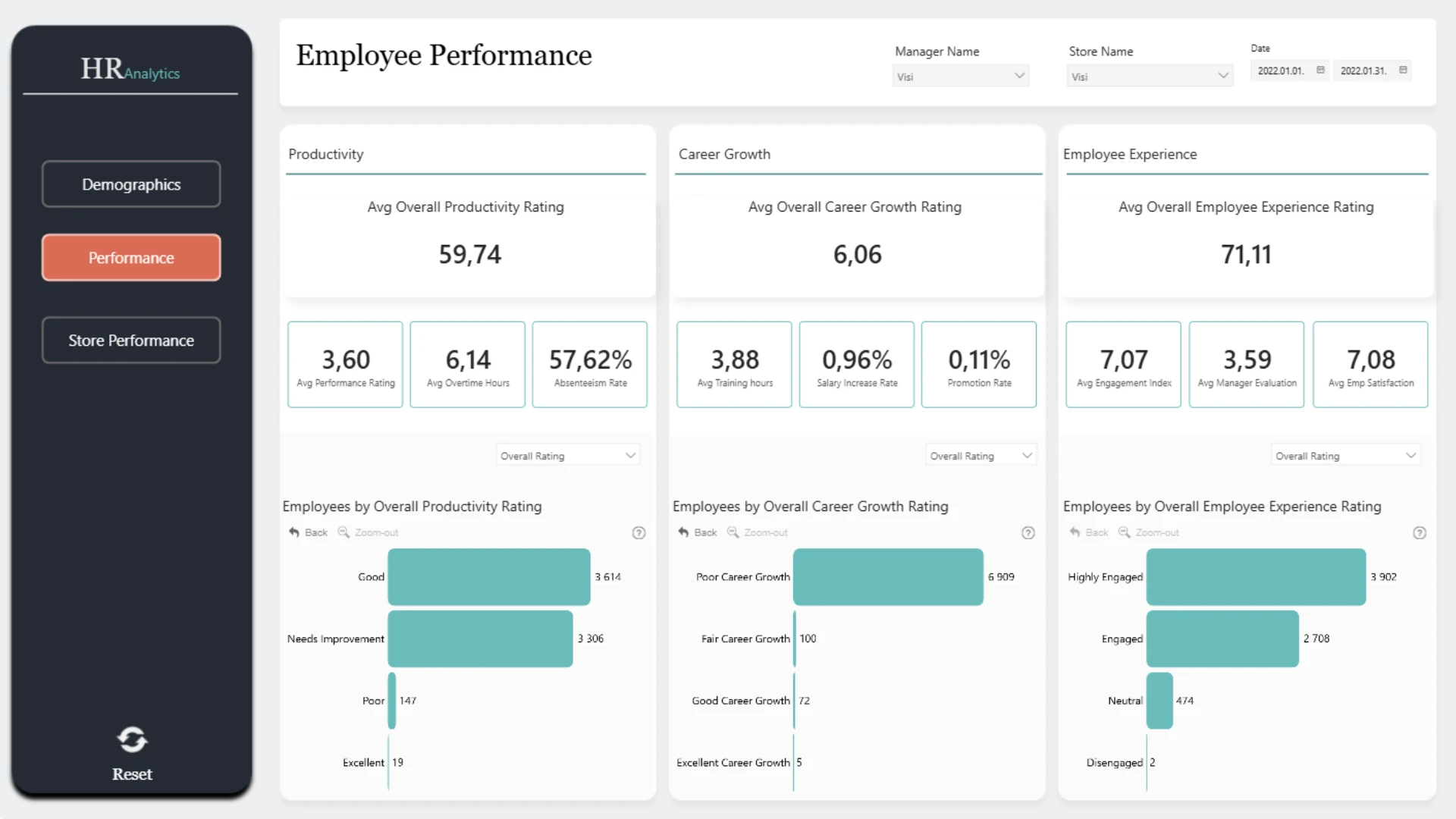Click the Zoom-out magnifier in the Career Growth chart
This screenshot has width=1456, height=819.
(733, 532)
